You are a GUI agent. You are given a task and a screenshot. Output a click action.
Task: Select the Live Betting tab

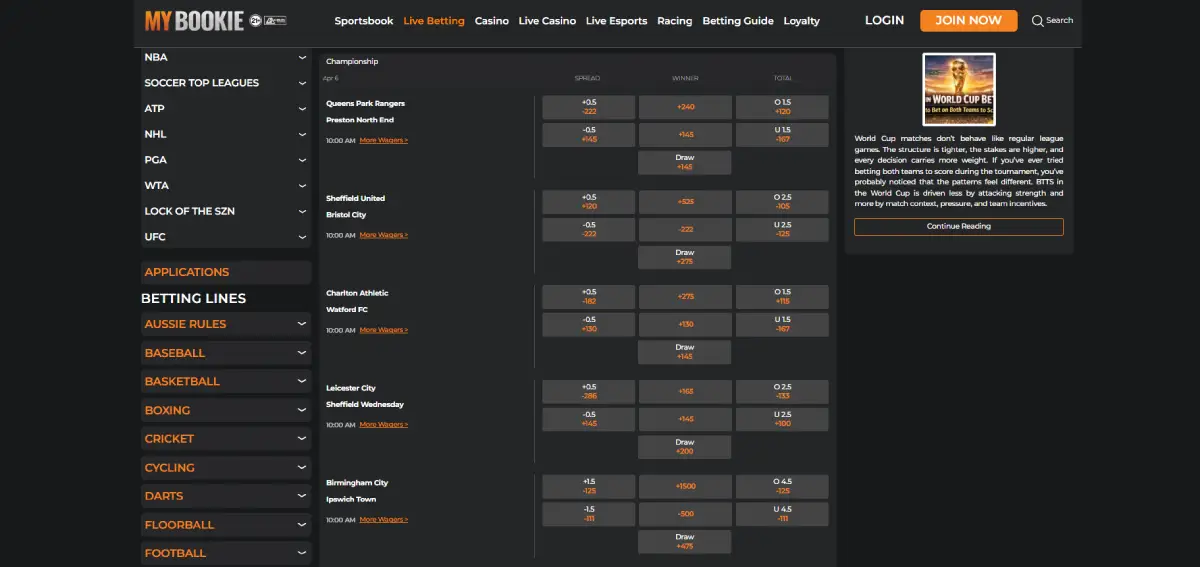[434, 21]
